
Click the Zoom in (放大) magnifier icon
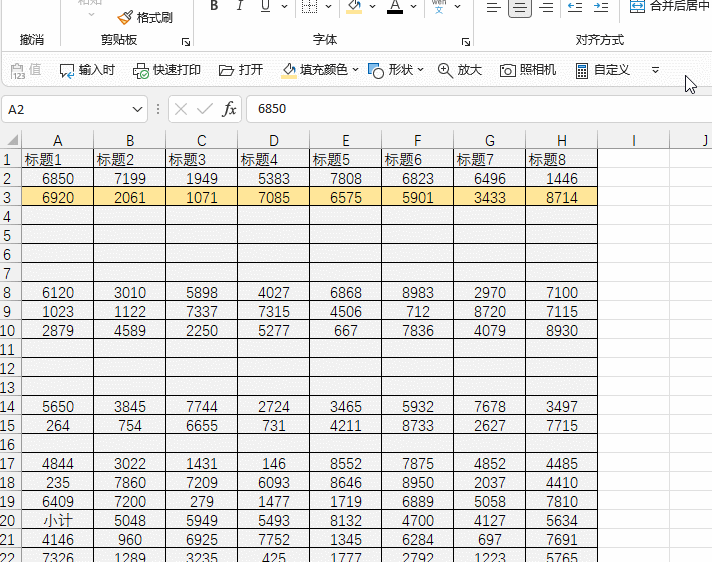(x=445, y=70)
